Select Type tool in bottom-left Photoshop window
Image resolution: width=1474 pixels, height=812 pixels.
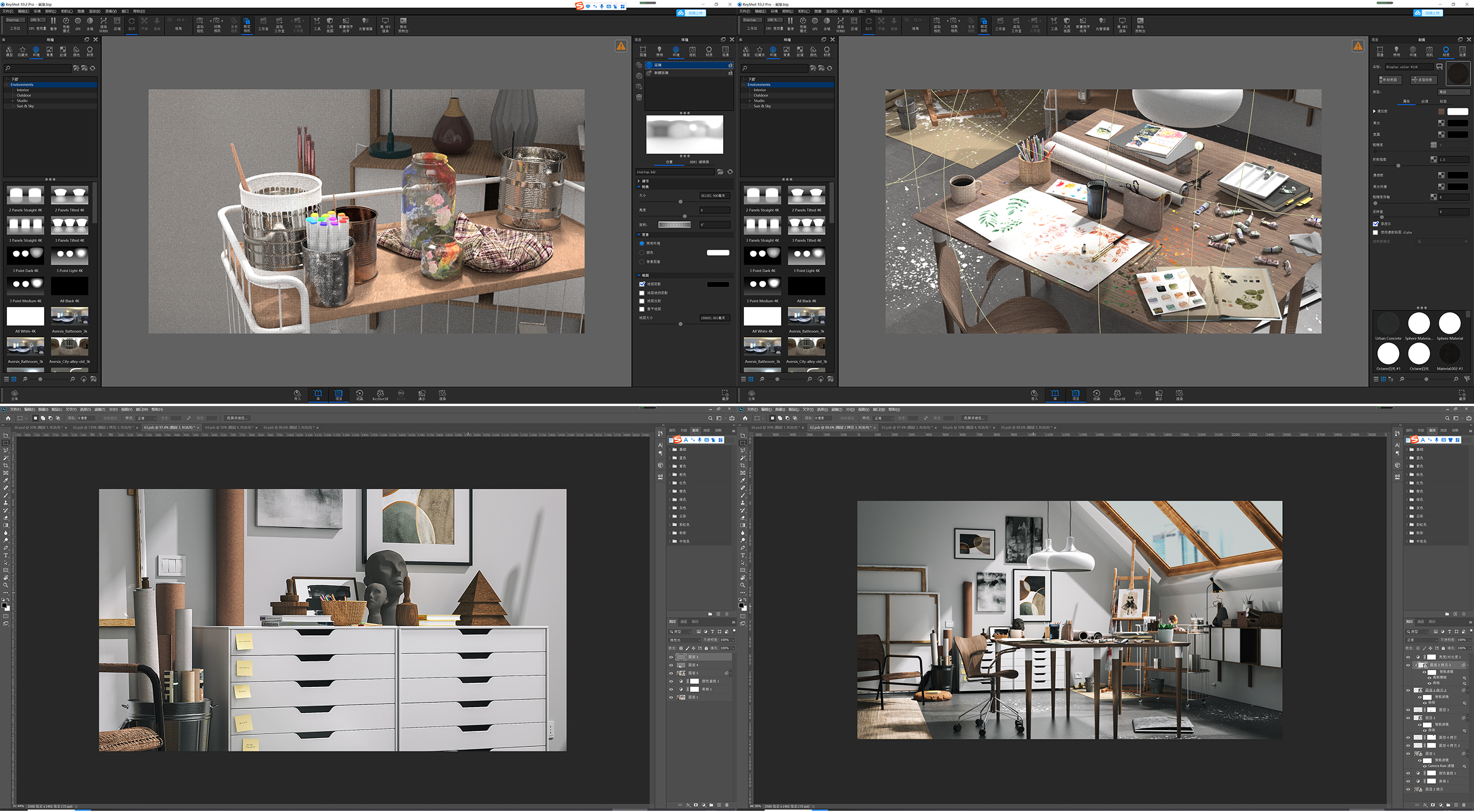click(x=6, y=555)
